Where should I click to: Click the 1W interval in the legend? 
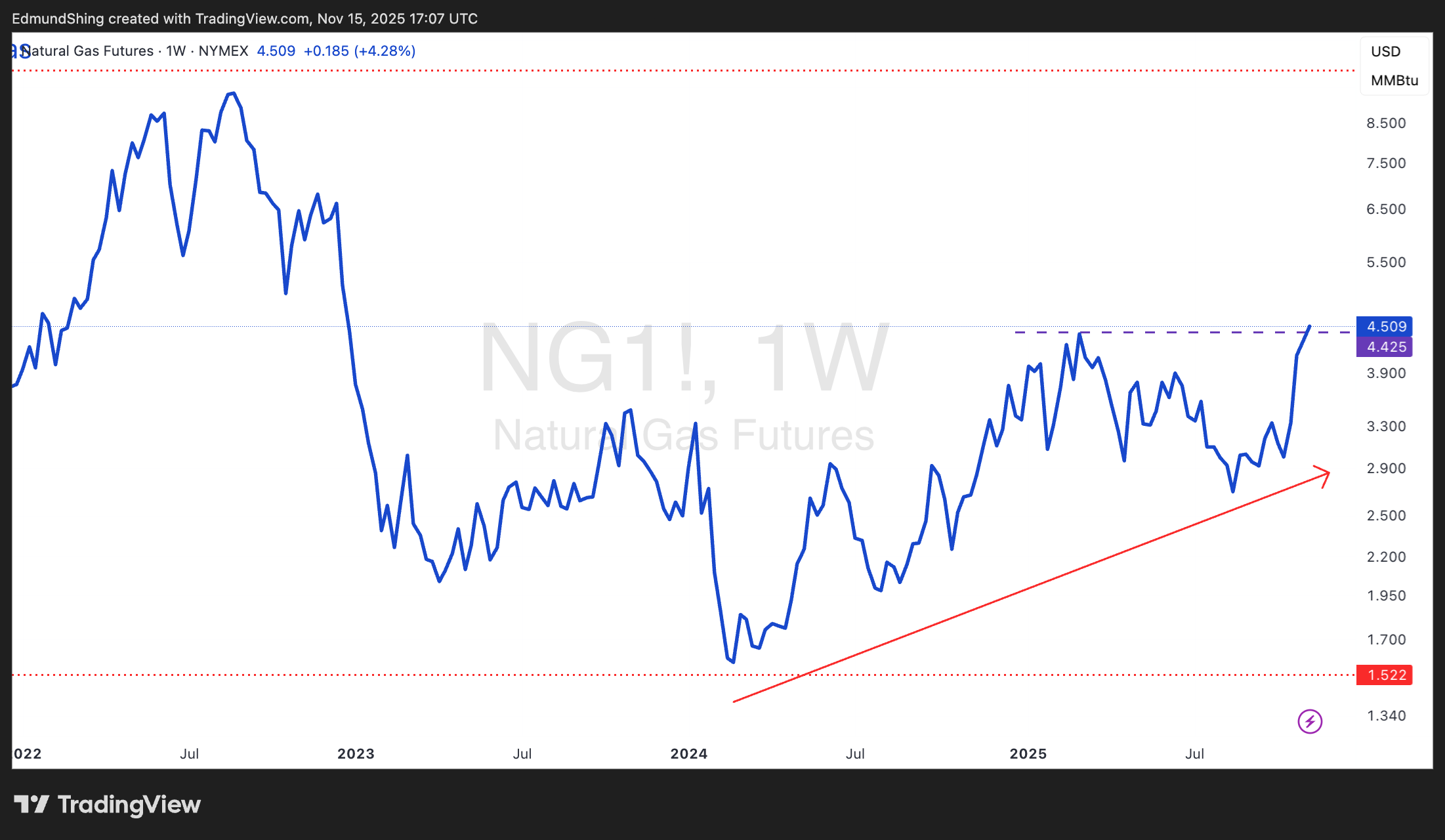pyautogui.click(x=176, y=51)
